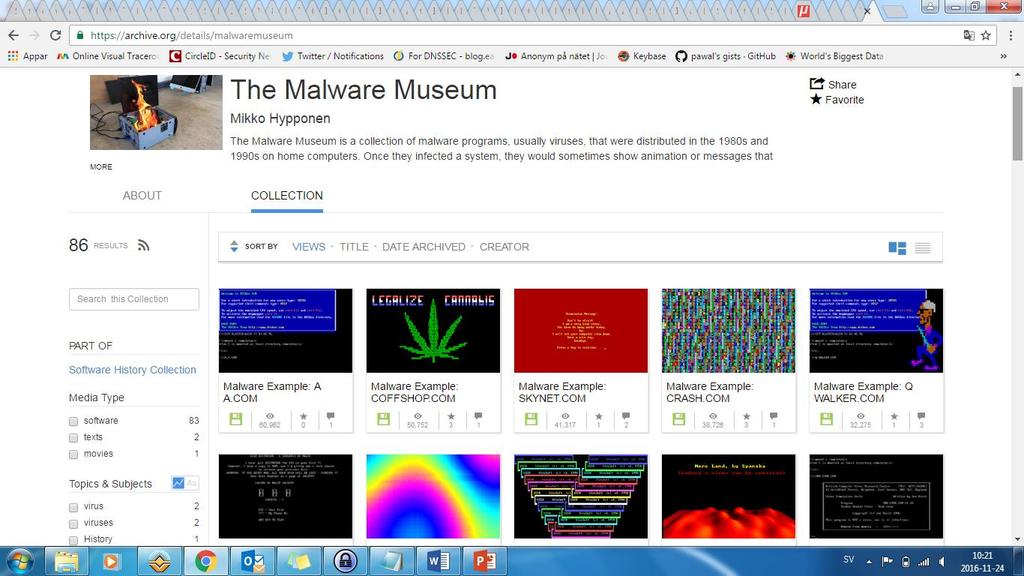Open Outlook from the taskbar

click(x=253, y=561)
